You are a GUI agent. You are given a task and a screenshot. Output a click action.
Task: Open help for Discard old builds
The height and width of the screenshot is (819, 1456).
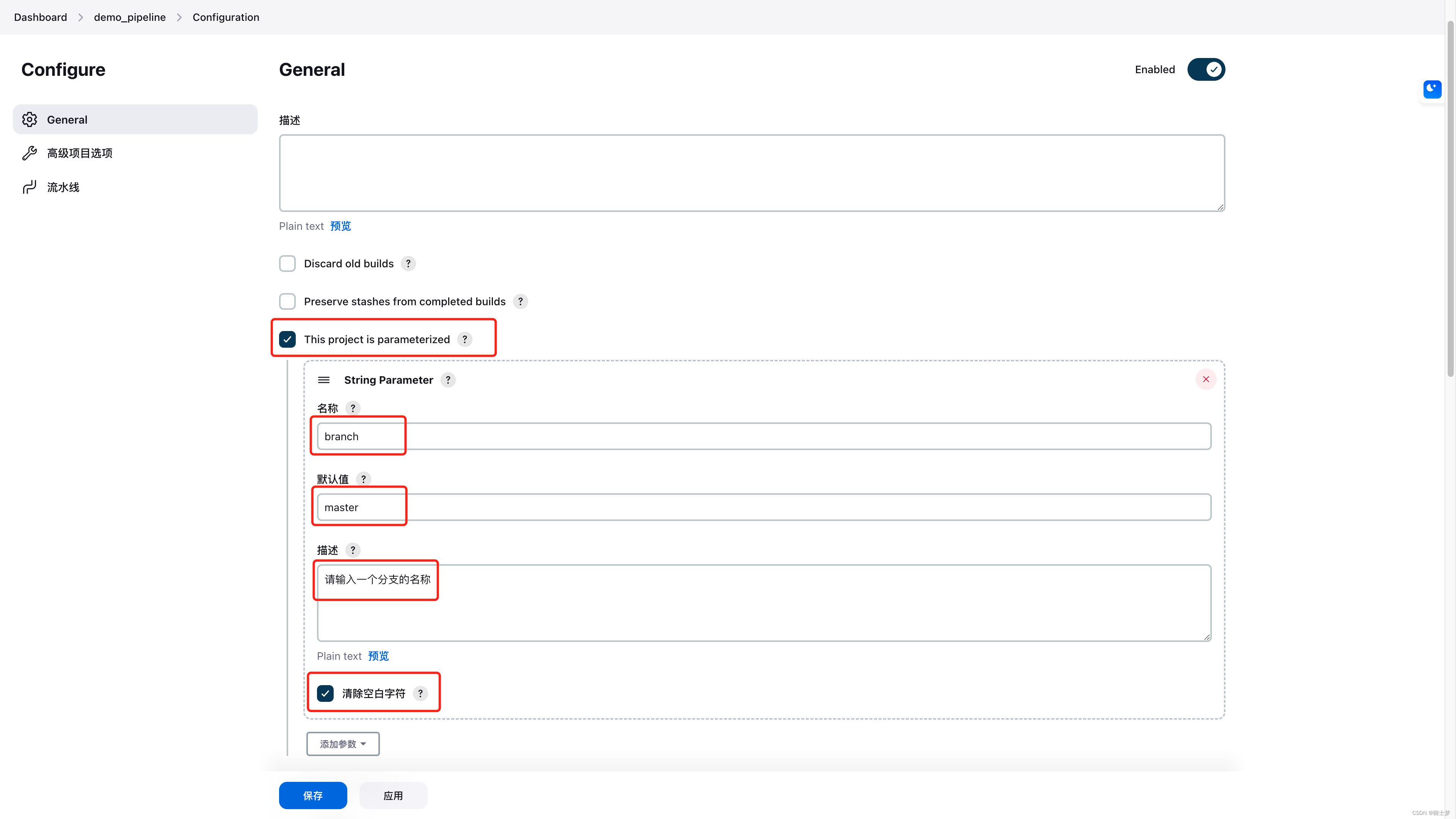[x=408, y=264]
